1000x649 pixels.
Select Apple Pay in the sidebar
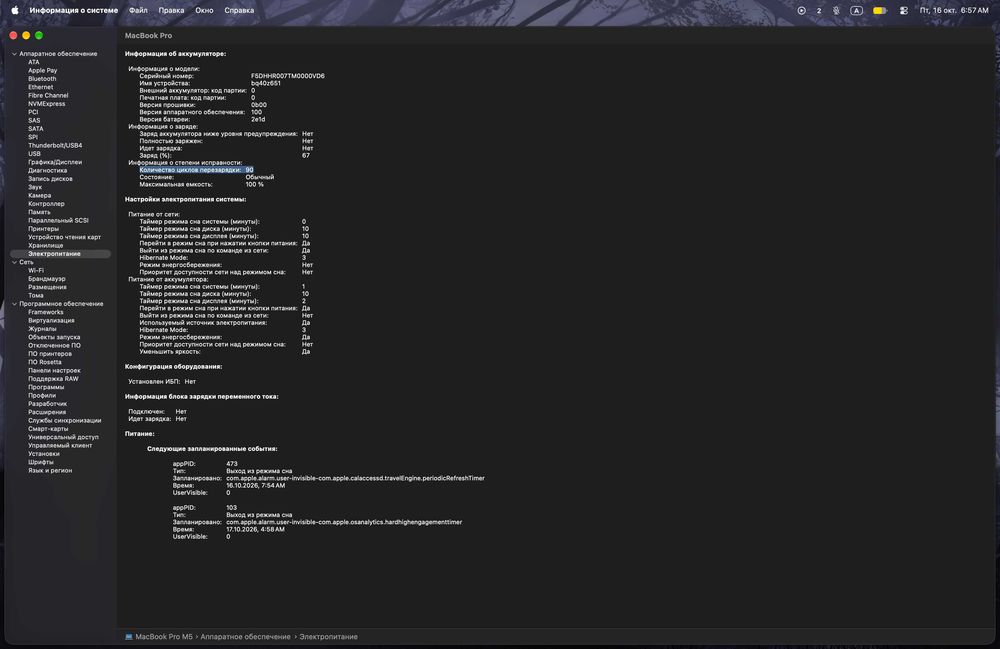[43, 71]
